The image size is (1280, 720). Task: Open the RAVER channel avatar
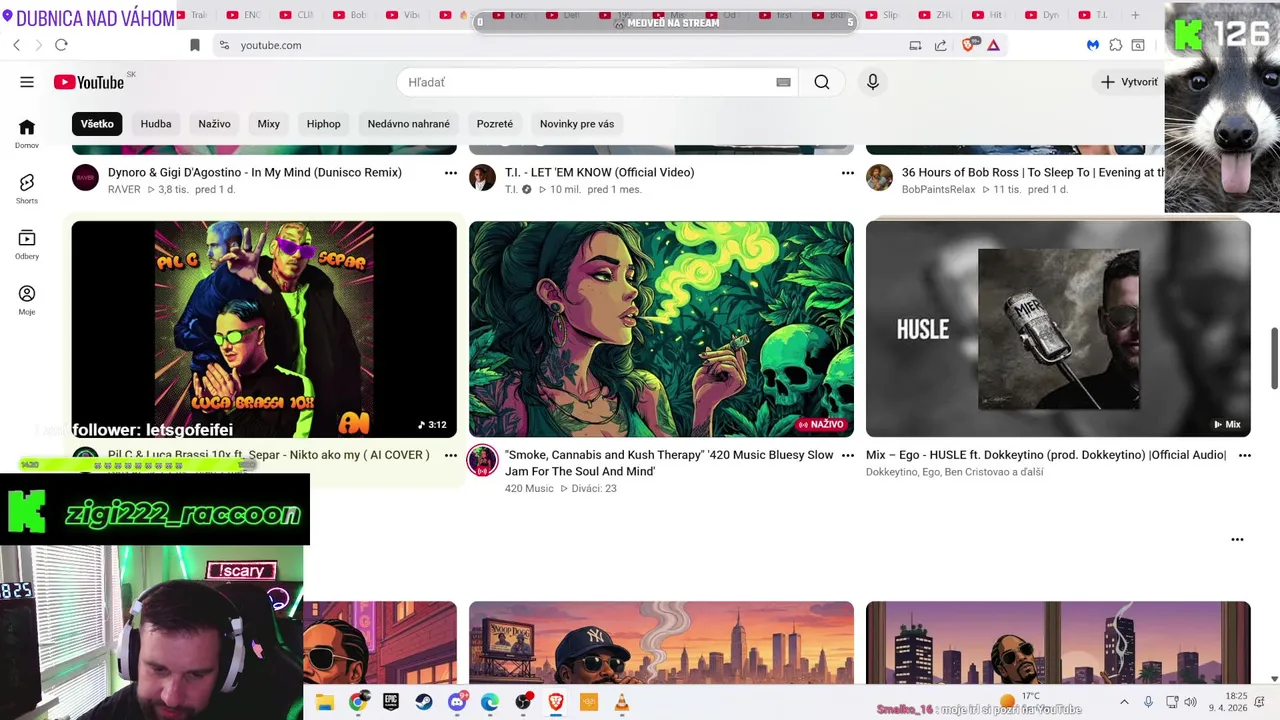pos(85,178)
